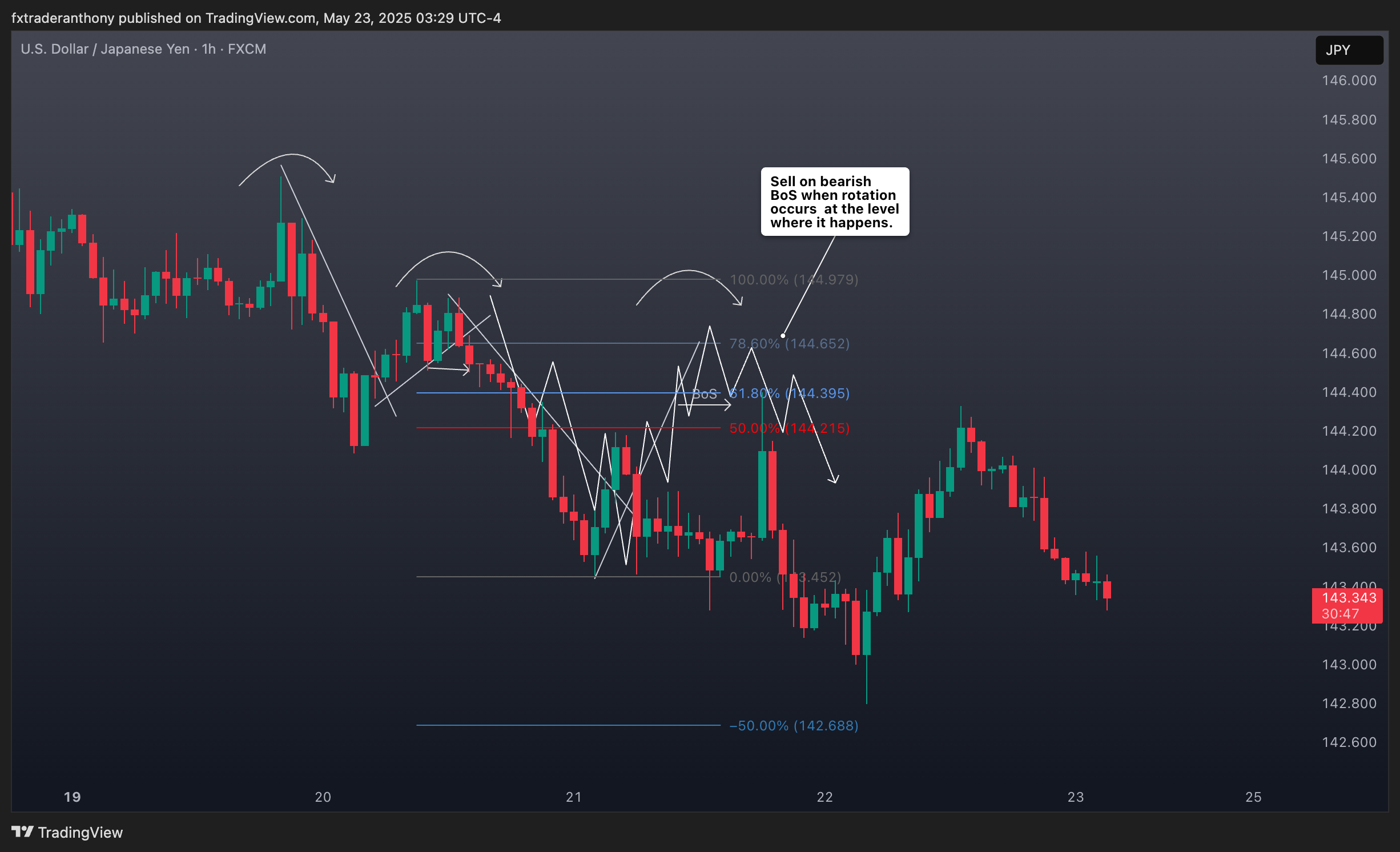
Task: Click date label 21 on time axis
Action: tap(574, 797)
